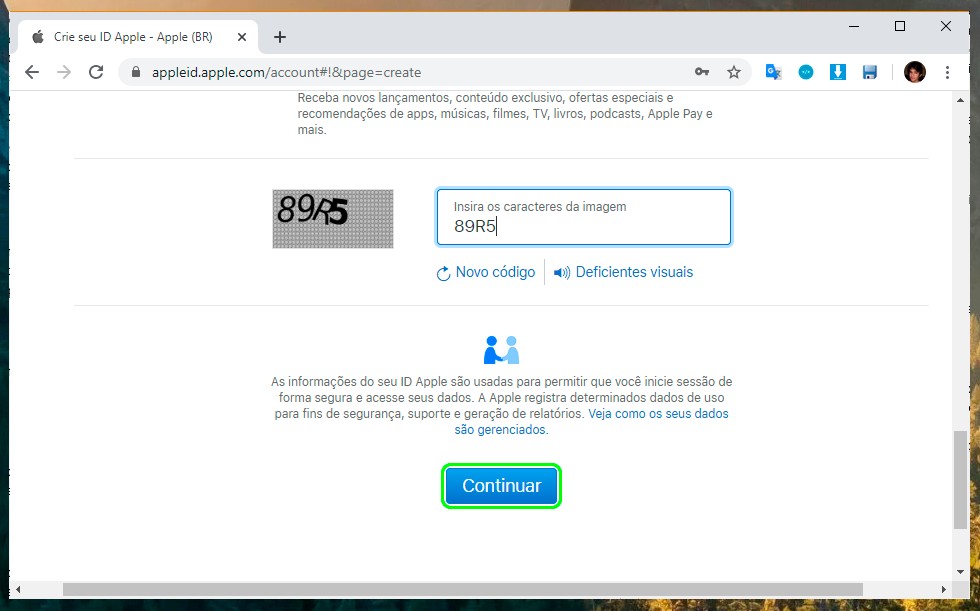Screen dimensions: 980x611
Task: Bookmark this page with the star icon
Action: pyautogui.click(x=734, y=72)
